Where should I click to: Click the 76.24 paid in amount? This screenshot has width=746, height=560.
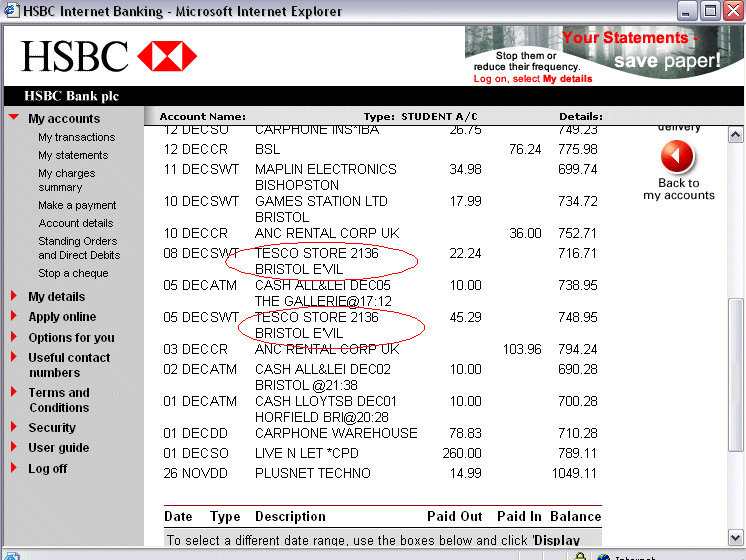[525, 149]
